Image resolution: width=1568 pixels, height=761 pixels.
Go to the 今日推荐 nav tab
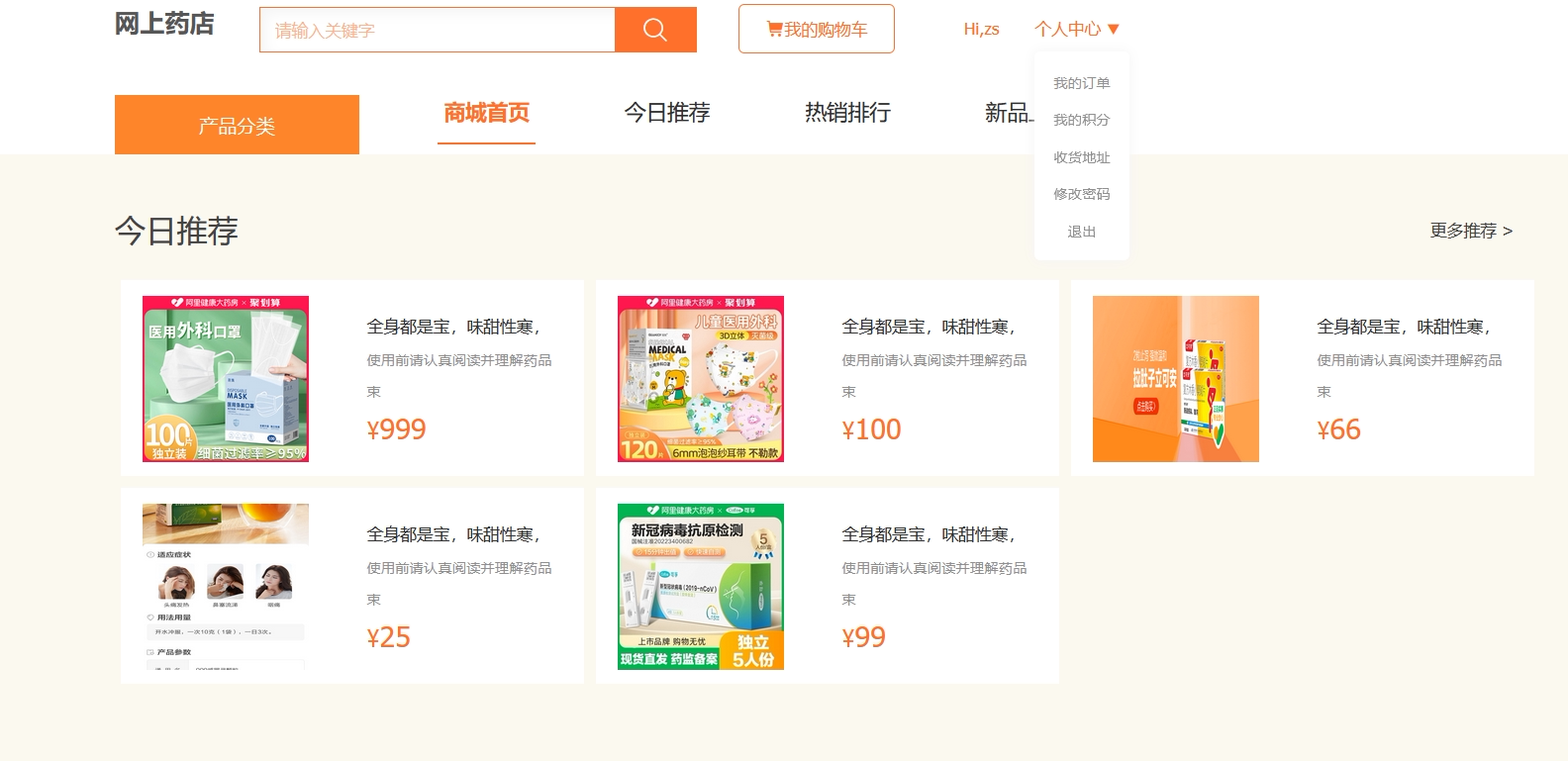[666, 113]
